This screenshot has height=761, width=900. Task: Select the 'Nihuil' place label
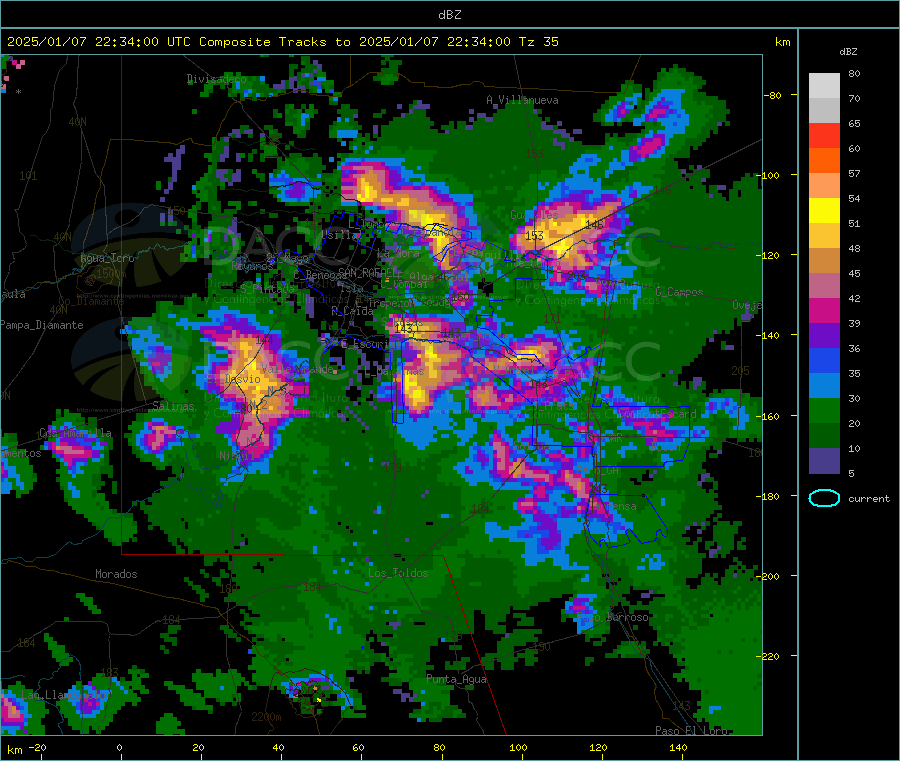pos(236,456)
